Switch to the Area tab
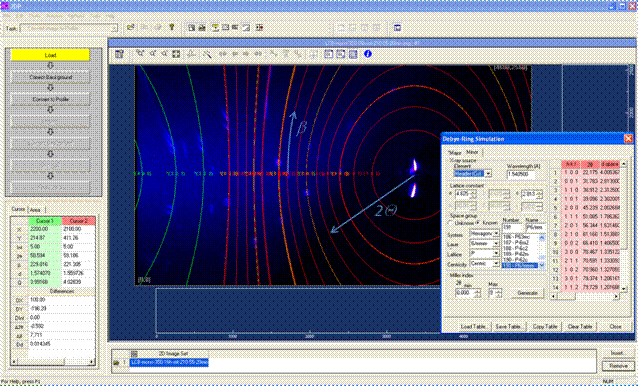638x386 pixels. (35, 209)
